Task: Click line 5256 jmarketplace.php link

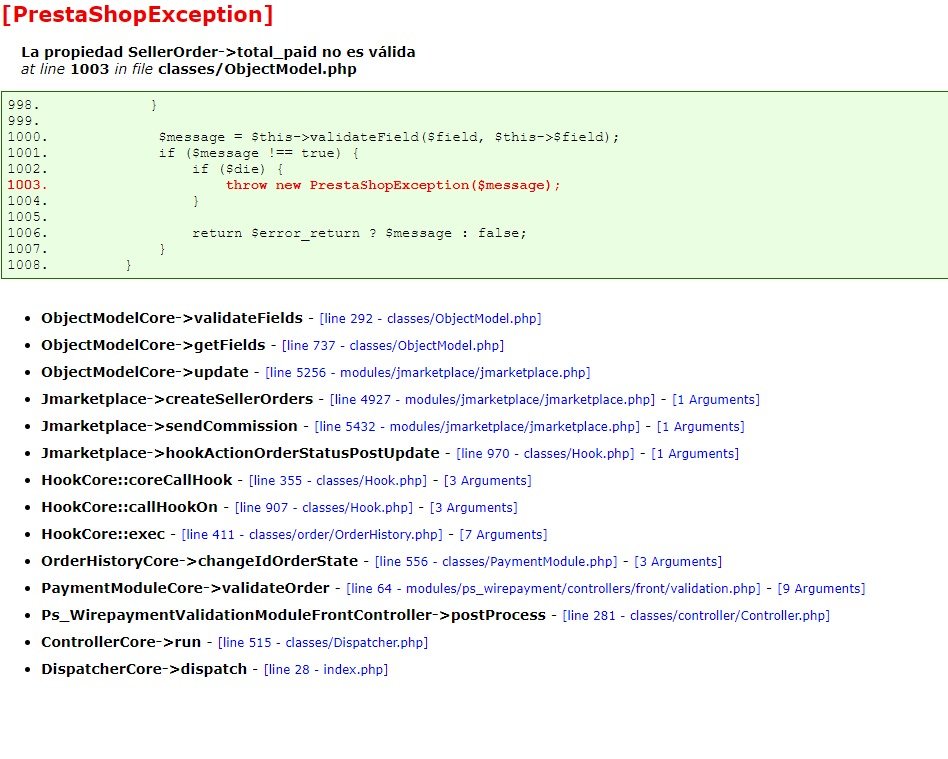Action: 427,373
